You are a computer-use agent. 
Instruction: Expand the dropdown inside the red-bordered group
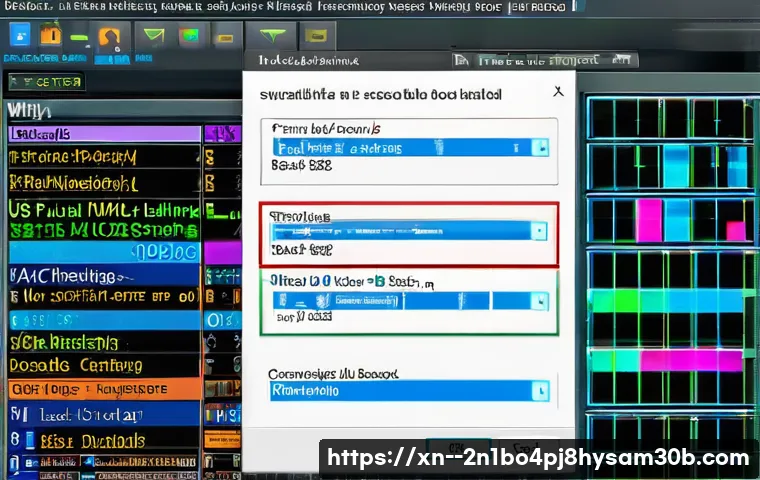[540, 231]
